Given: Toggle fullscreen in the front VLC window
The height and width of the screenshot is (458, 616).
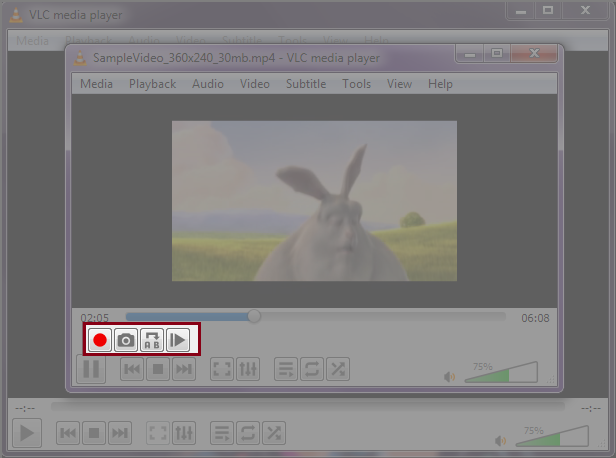Looking at the screenshot, I should (222, 369).
